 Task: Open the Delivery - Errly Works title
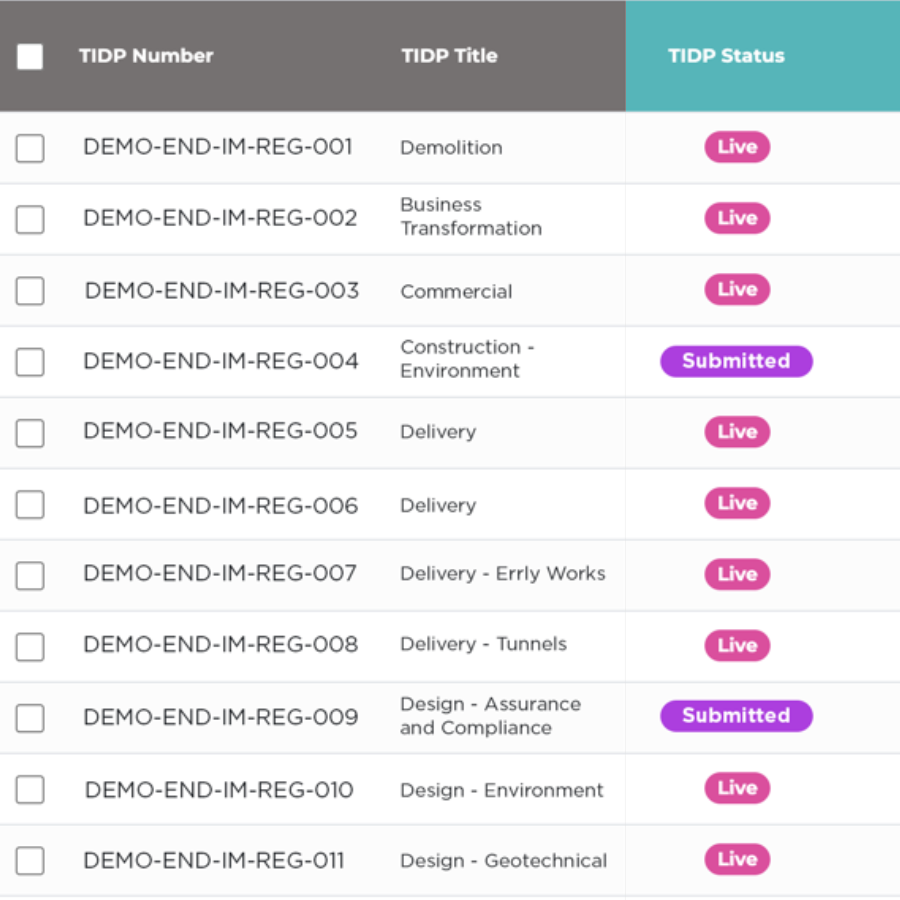[x=502, y=574]
